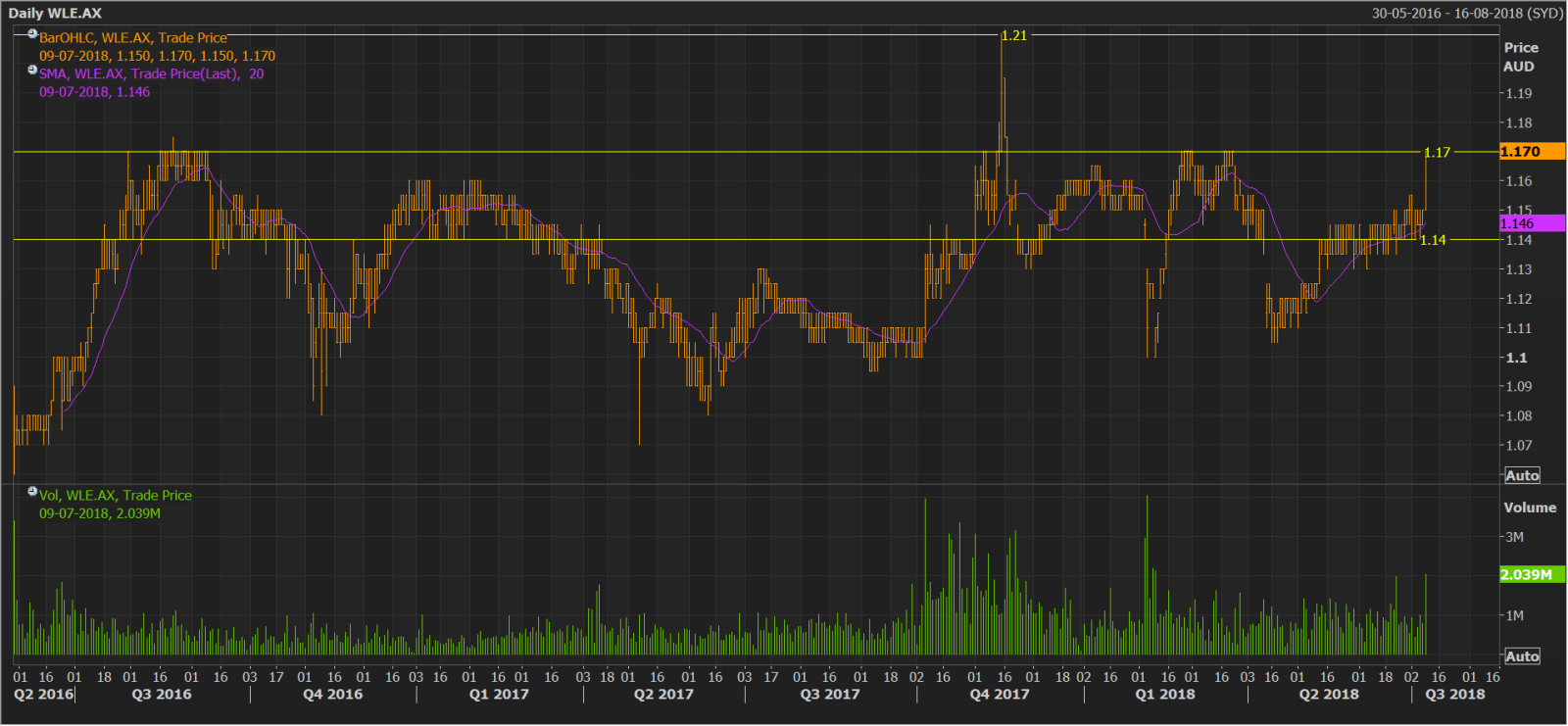The width and height of the screenshot is (1568, 726).
Task: Click the Q4 2016 time axis label
Action: (333, 694)
